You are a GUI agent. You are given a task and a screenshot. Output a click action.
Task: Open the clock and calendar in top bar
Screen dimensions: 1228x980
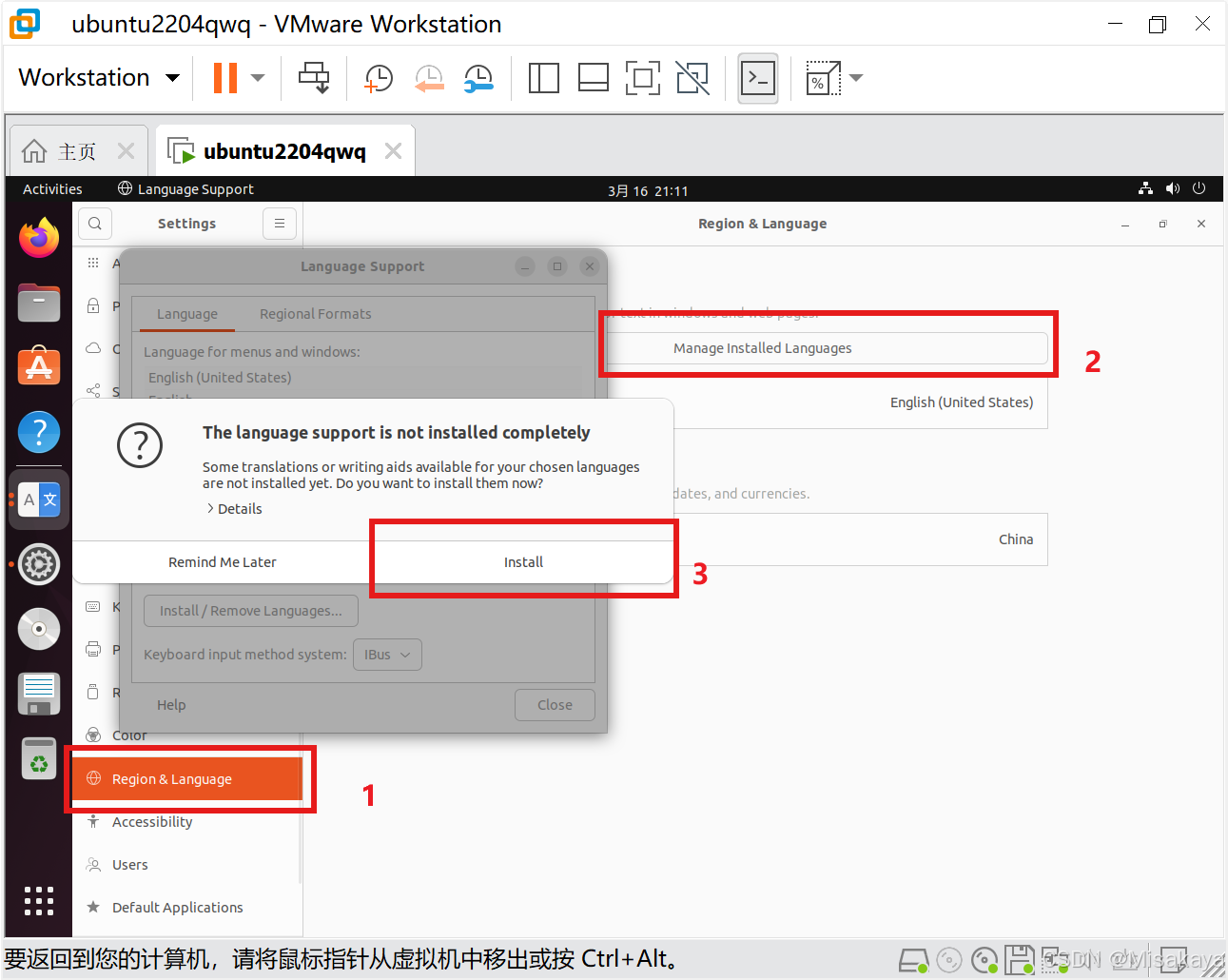pos(648,190)
